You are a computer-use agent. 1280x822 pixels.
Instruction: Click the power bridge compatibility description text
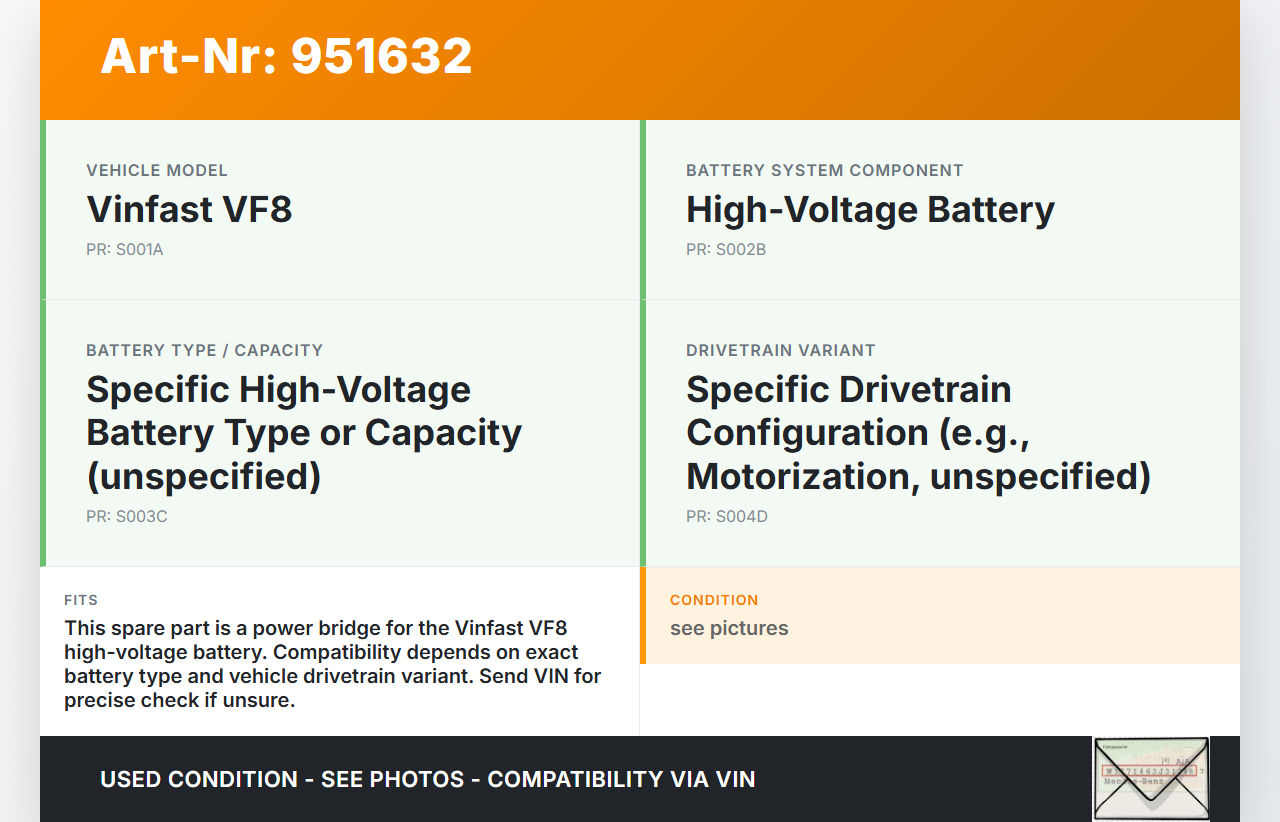tap(333, 664)
